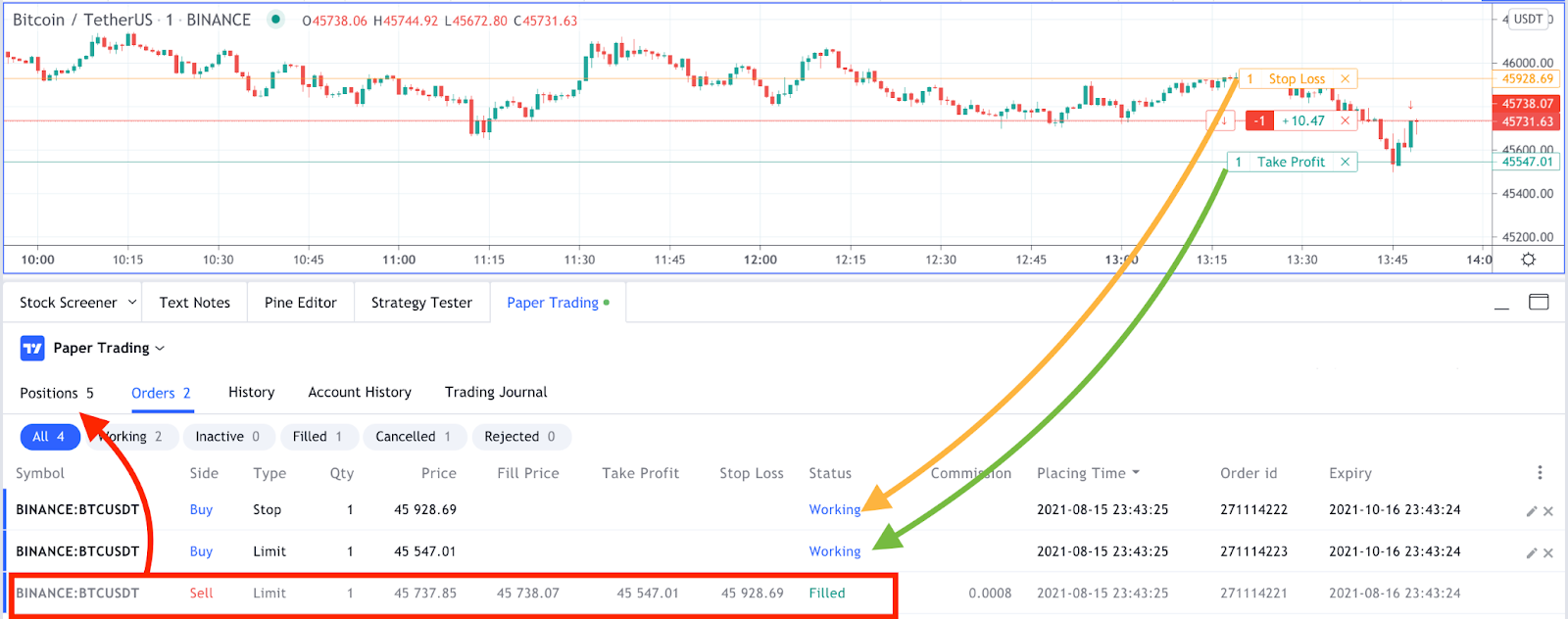The image size is (1568, 619).
Task: Click fill price 45 738.07
Action: pyautogui.click(x=528, y=593)
